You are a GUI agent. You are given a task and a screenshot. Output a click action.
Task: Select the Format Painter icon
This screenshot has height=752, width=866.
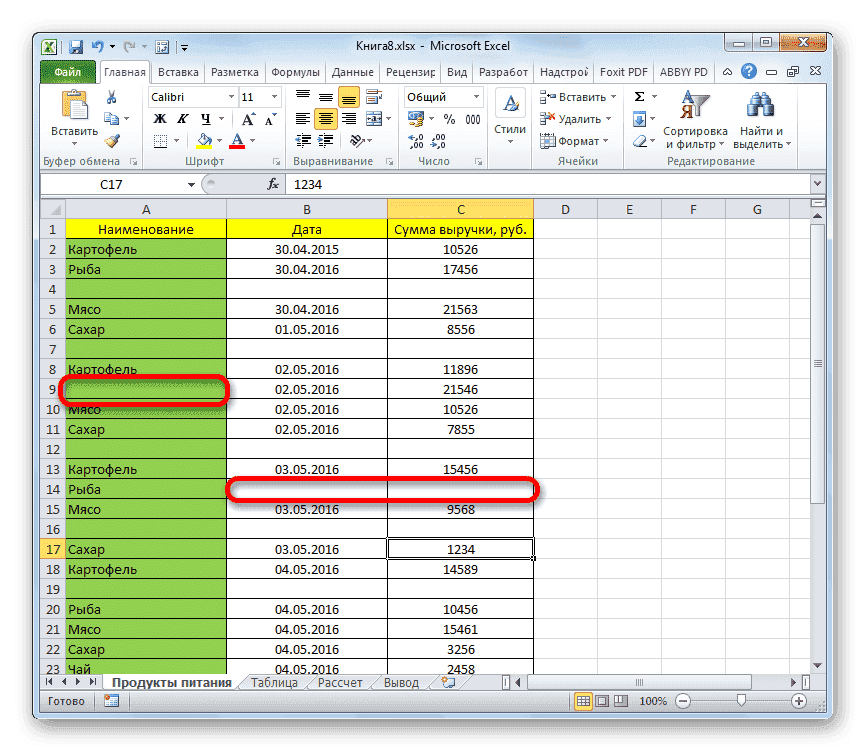tap(113, 140)
